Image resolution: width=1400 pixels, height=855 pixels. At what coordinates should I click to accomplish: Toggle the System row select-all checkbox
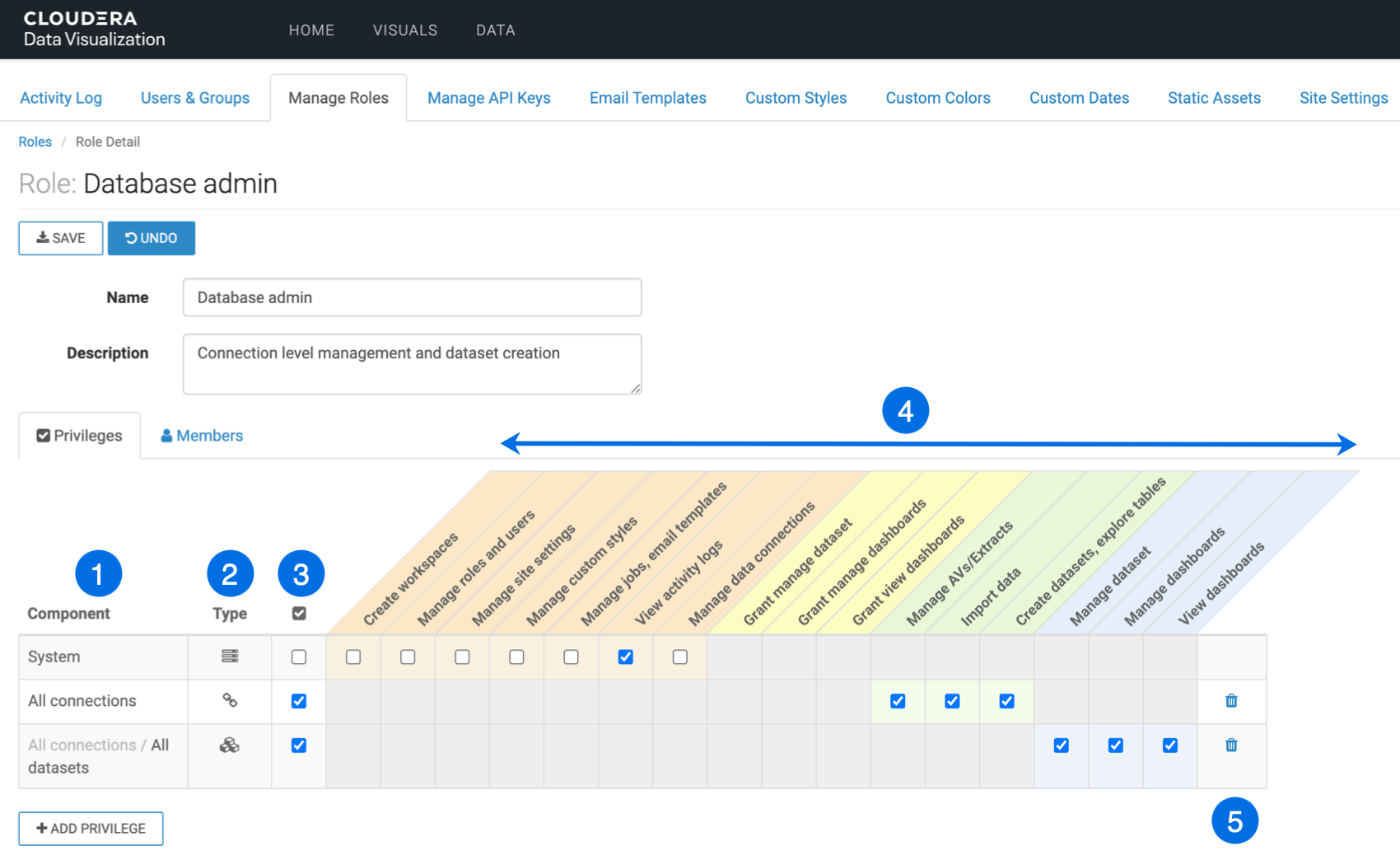click(299, 657)
